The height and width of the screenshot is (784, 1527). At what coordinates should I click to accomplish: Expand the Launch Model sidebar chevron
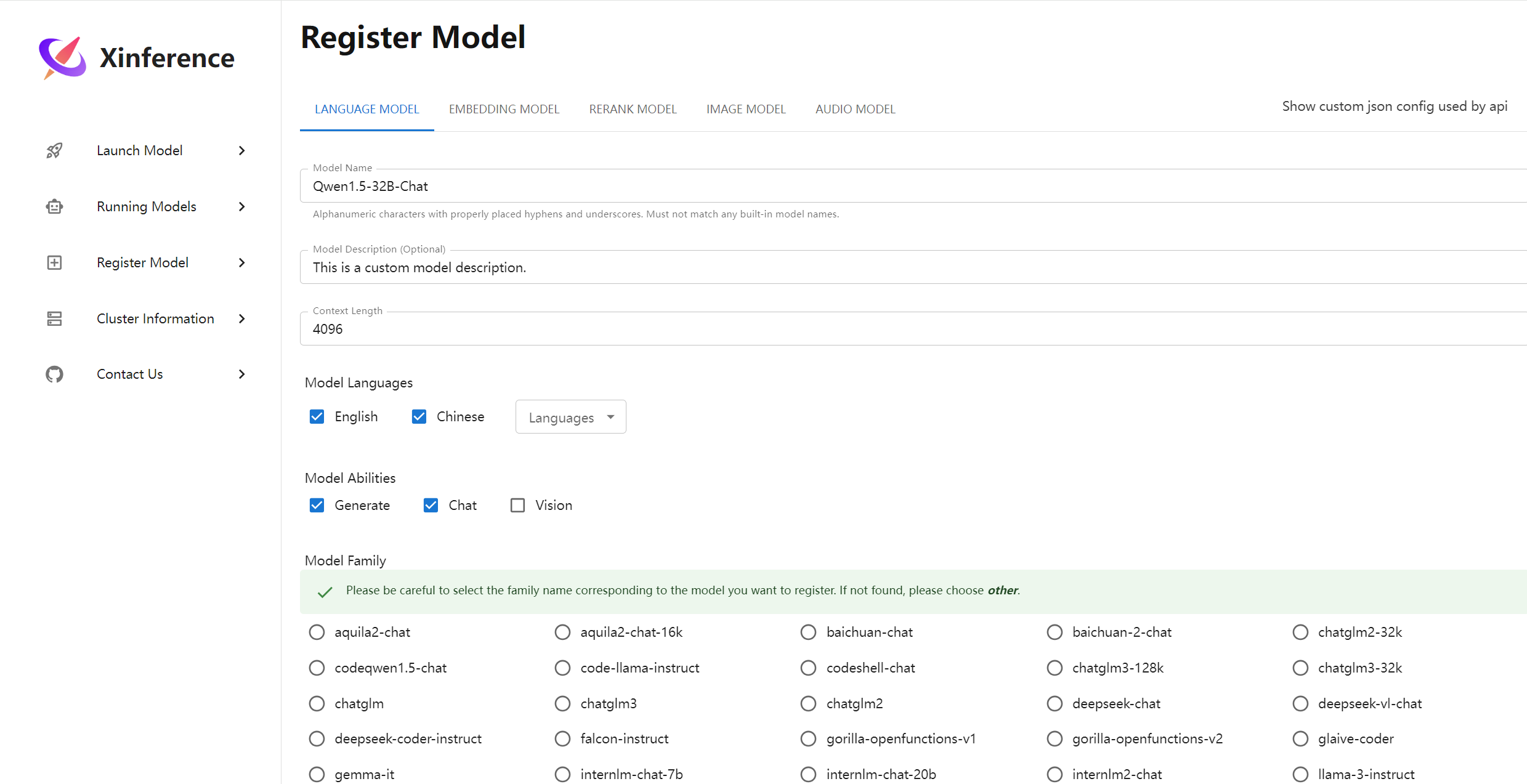[241, 150]
